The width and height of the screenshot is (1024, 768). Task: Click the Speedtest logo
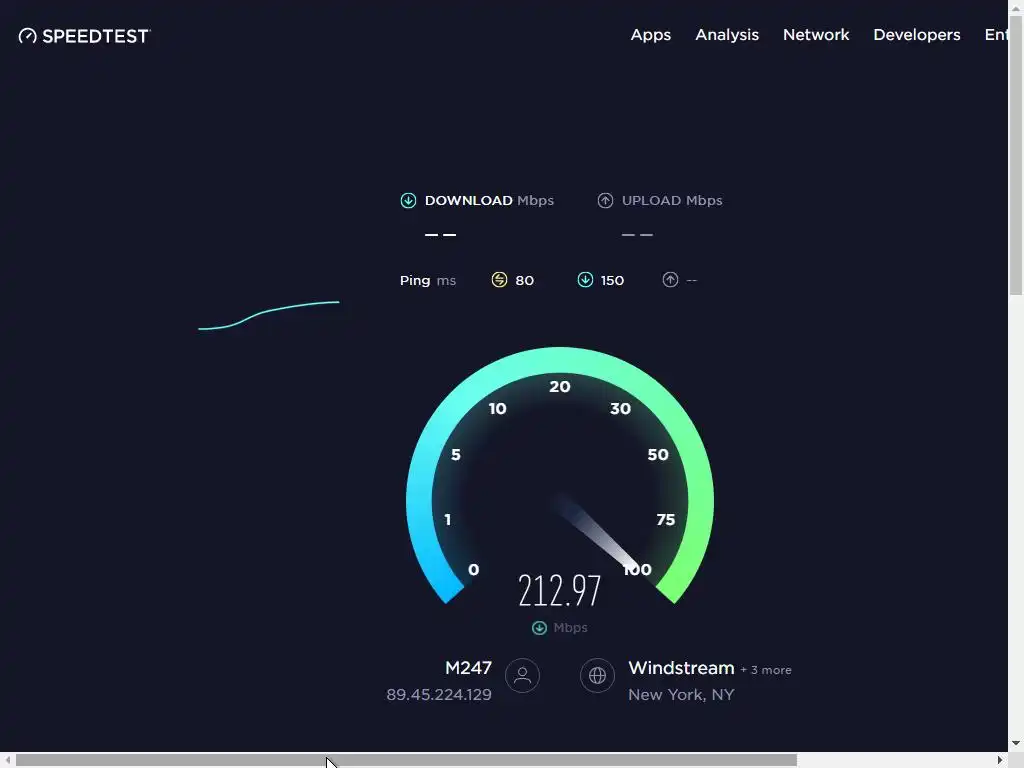84,36
